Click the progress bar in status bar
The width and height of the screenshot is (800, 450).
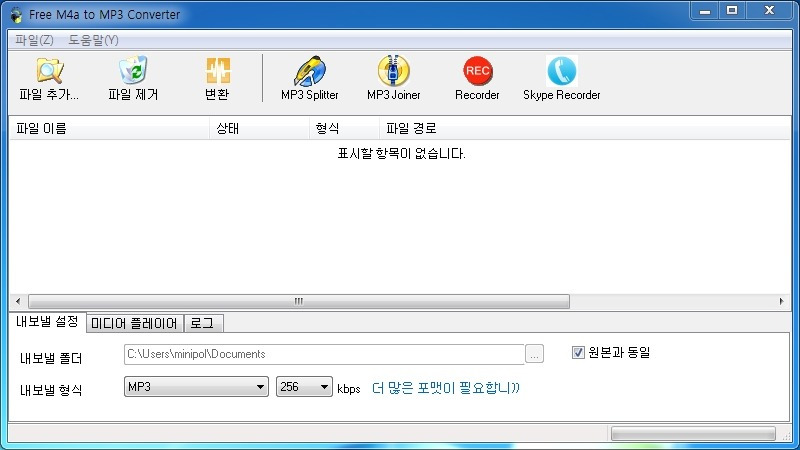tap(693, 434)
